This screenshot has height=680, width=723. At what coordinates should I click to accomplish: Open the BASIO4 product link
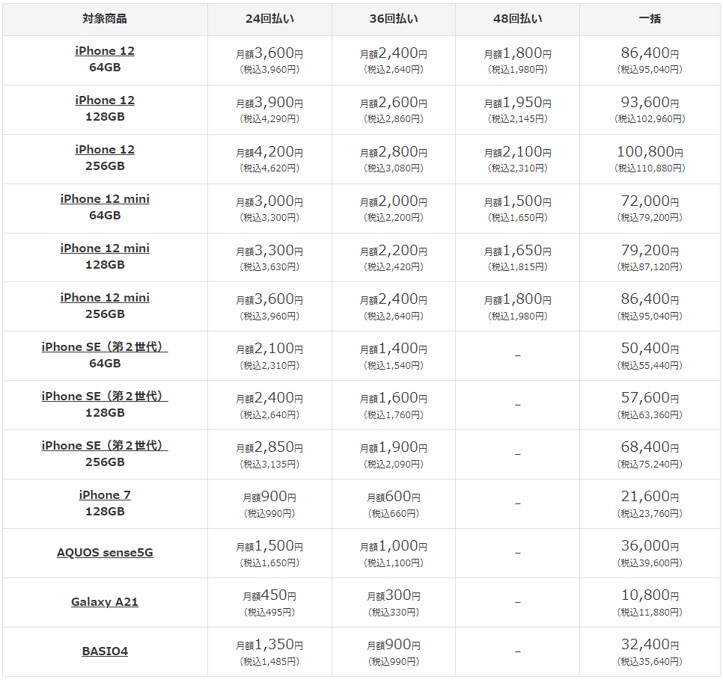click(105, 651)
